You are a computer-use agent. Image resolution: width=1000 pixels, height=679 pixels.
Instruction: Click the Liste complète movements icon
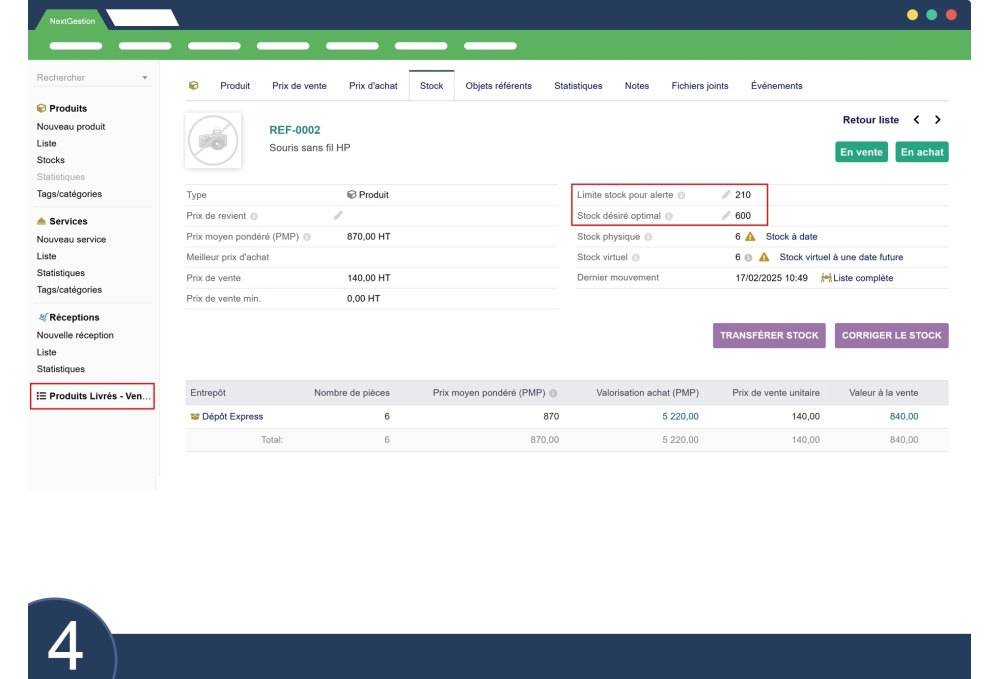coord(826,277)
